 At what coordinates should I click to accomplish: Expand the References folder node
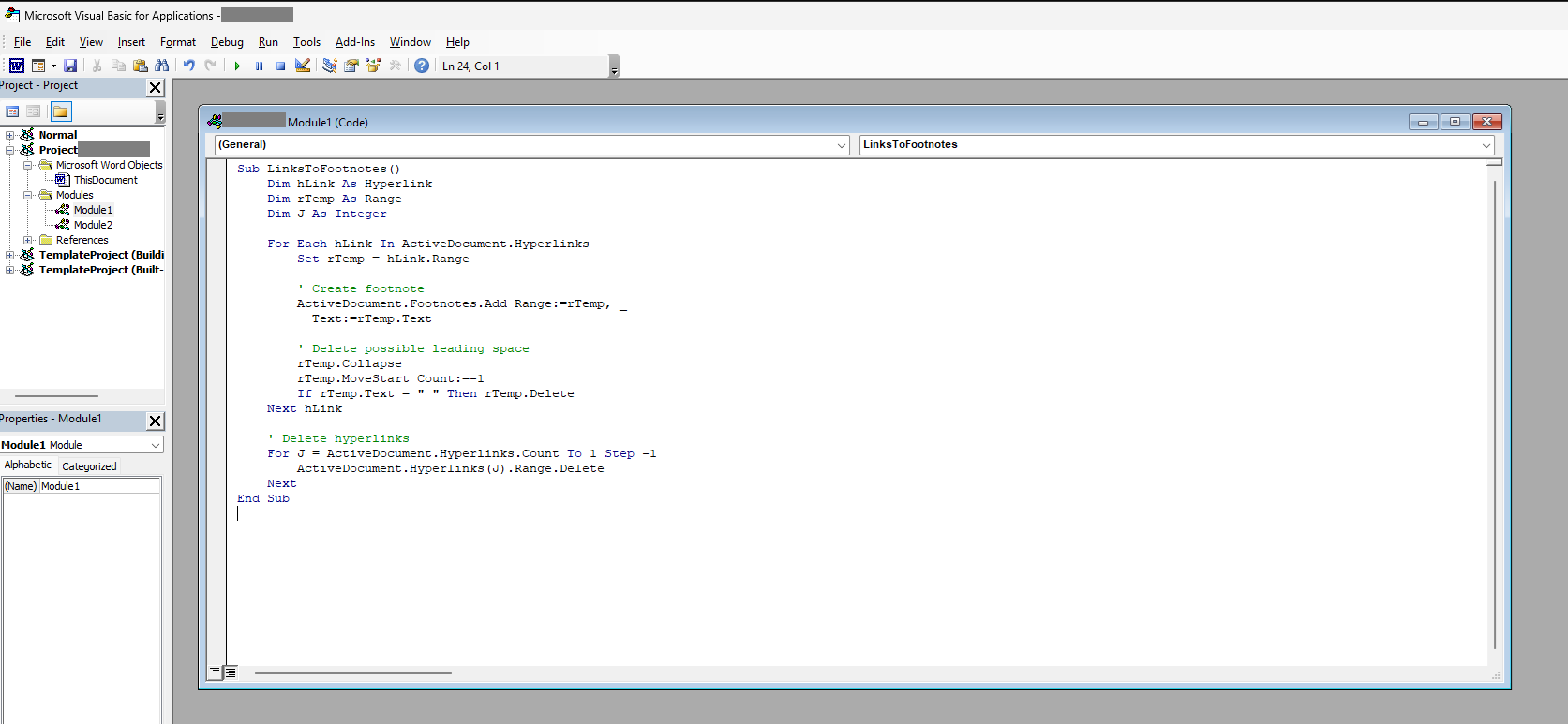click(28, 240)
